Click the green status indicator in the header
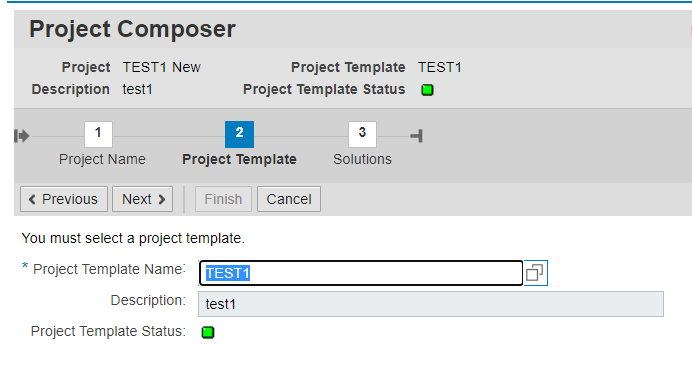 point(427,90)
